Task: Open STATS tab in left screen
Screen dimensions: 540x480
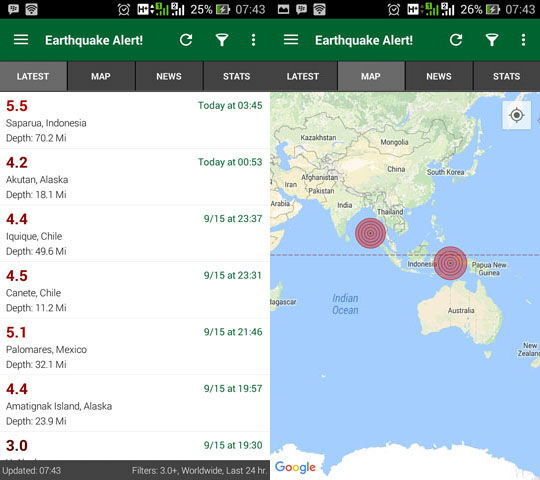Action: 237,76
